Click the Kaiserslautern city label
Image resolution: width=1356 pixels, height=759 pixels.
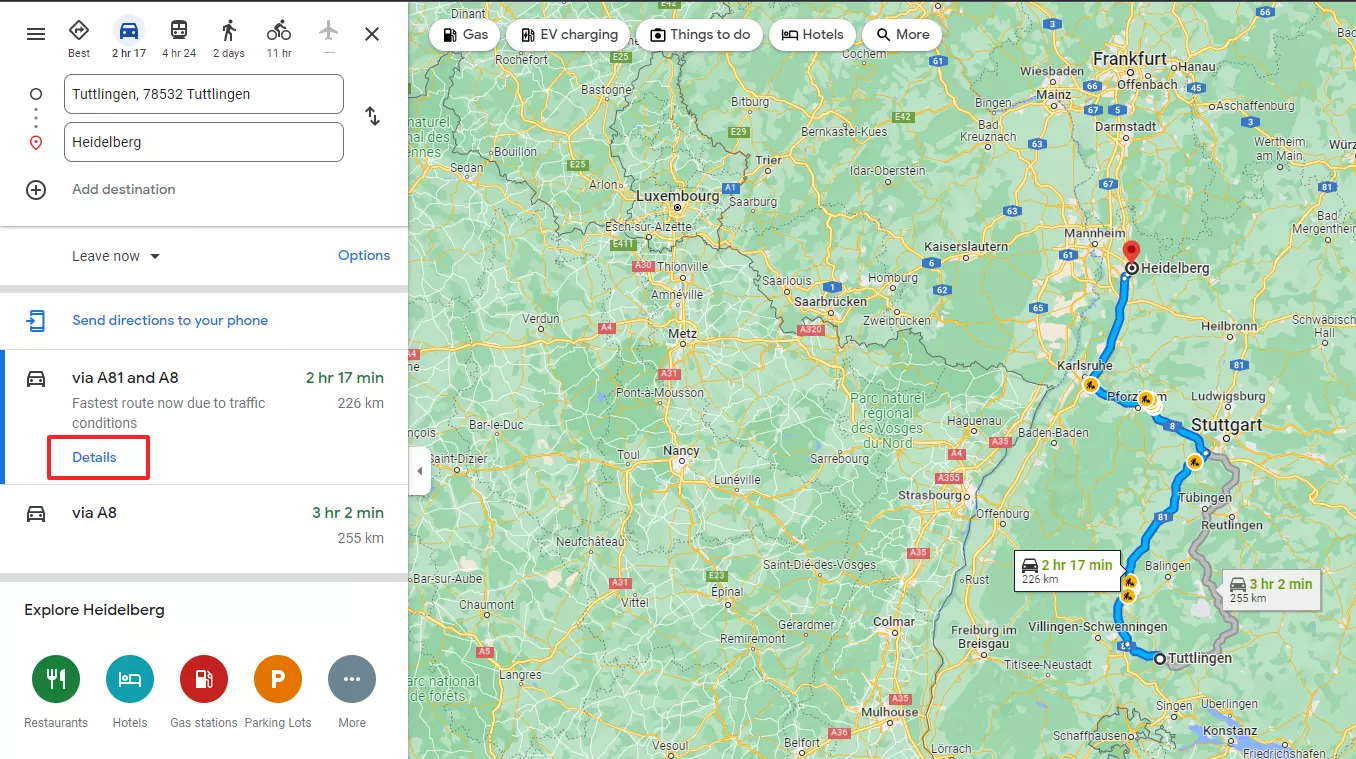tap(965, 246)
